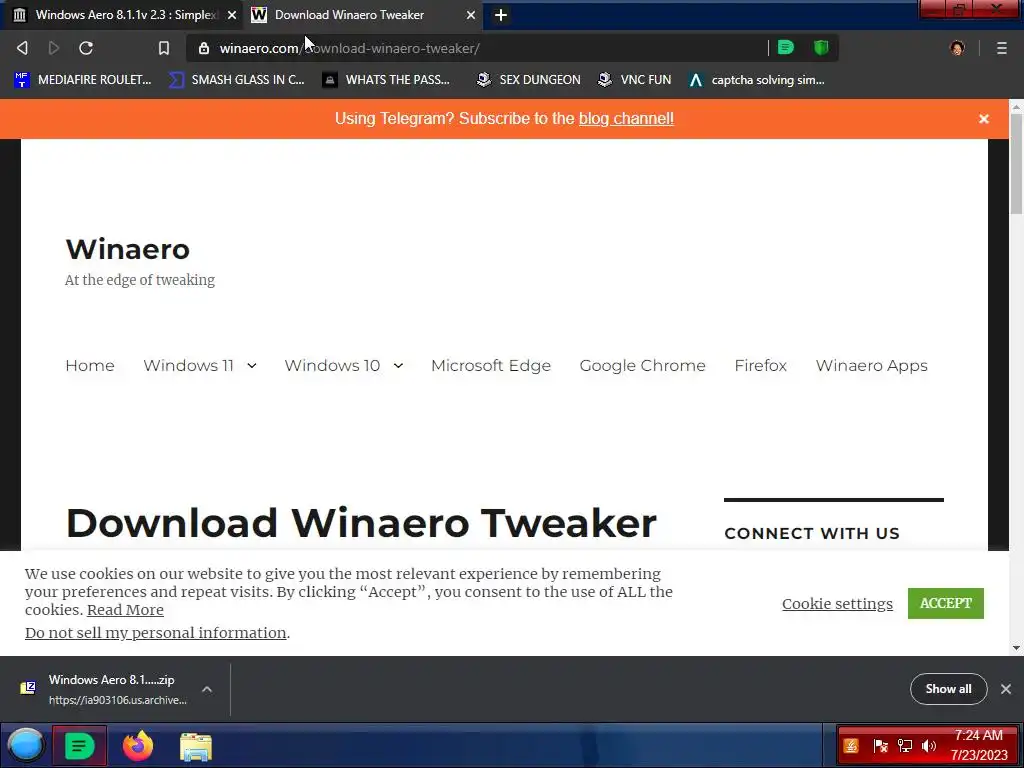The image size is (1024, 768).
Task: Accept cookies with the ACCEPT button
Action: coord(946,603)
